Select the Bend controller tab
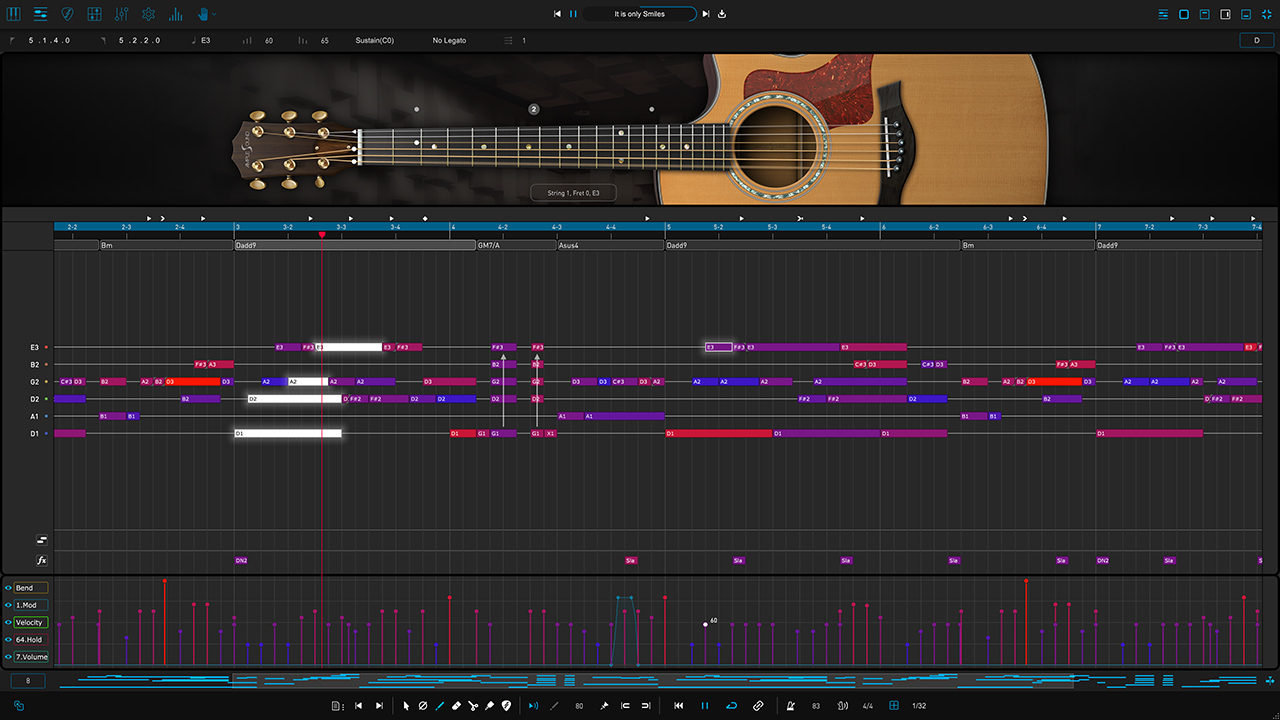The width and height of the screenshot is (1280, 720). pyautogui.click(x=31, y=588)
